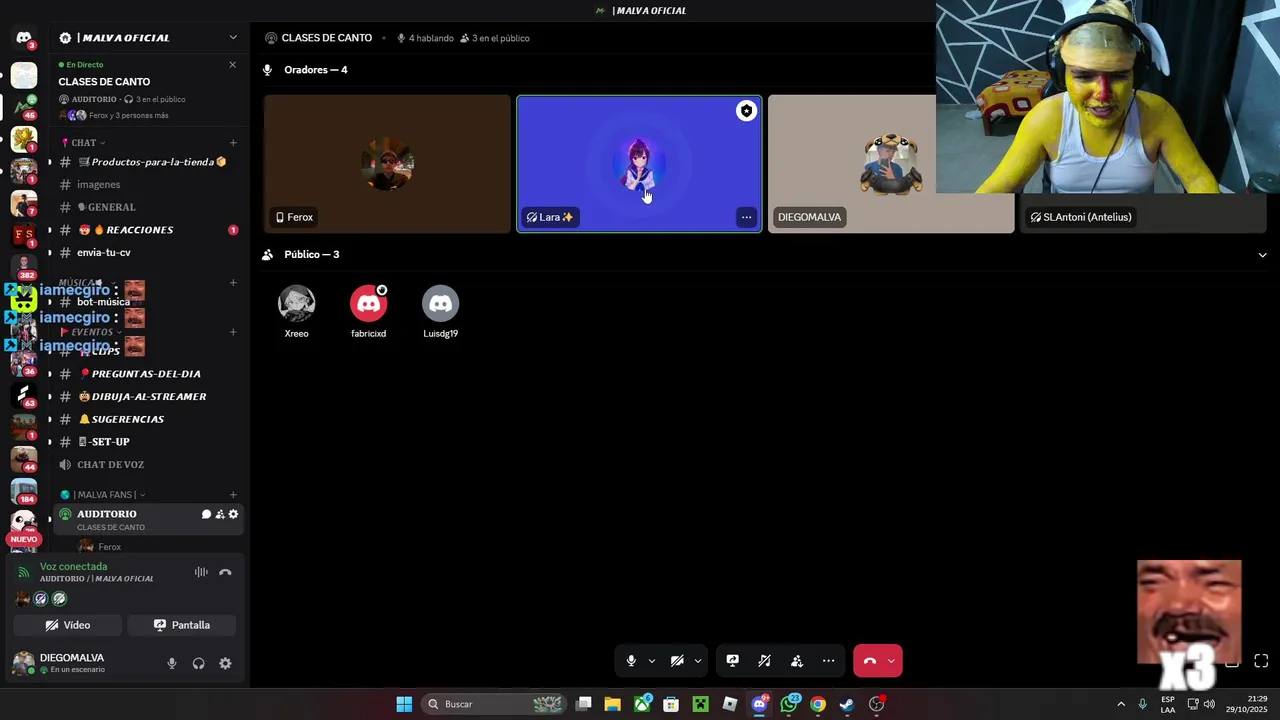
Task: Open the envia-tu-cv channel
Action: tap(145, 252)
